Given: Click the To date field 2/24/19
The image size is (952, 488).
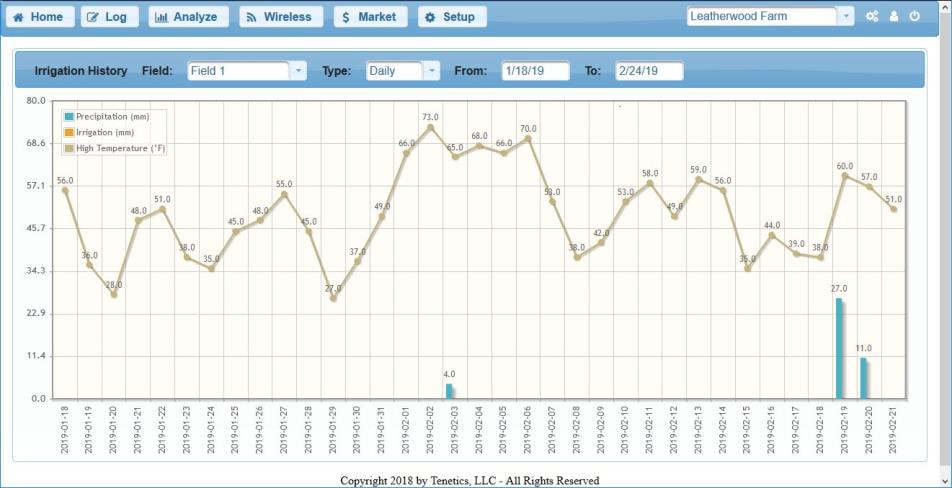Looking at the screenshot, I should [x=649, y=71].
